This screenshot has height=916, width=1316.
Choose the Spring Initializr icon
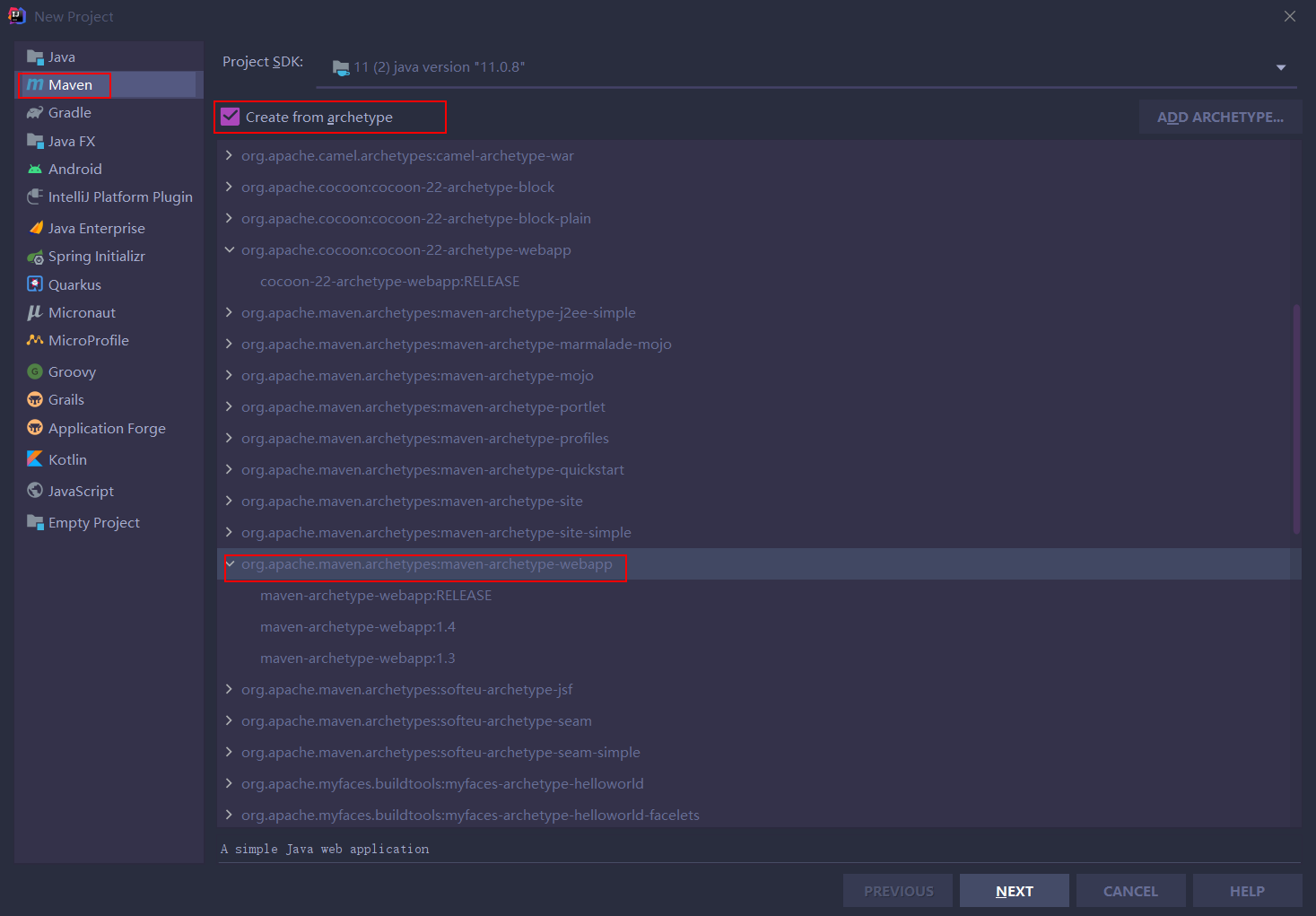coord(35,257)
